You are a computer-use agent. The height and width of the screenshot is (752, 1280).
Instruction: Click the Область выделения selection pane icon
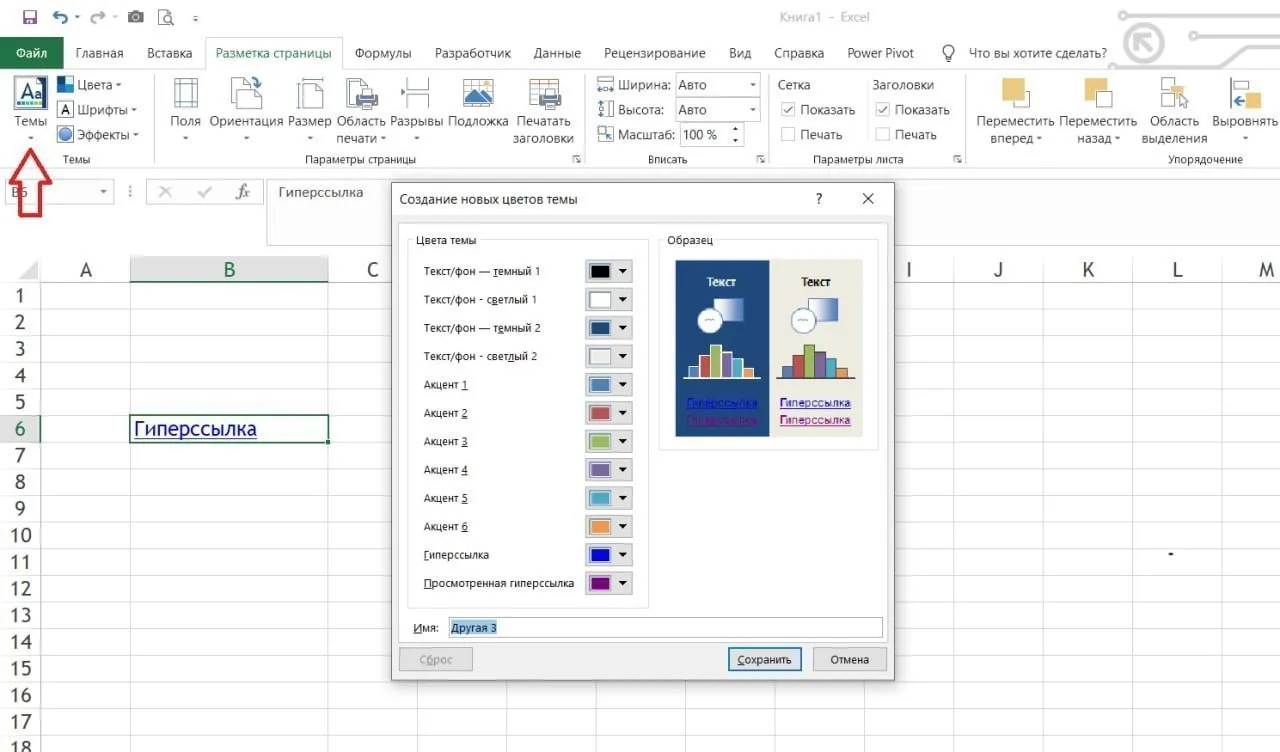click(x=1174, y=93)
